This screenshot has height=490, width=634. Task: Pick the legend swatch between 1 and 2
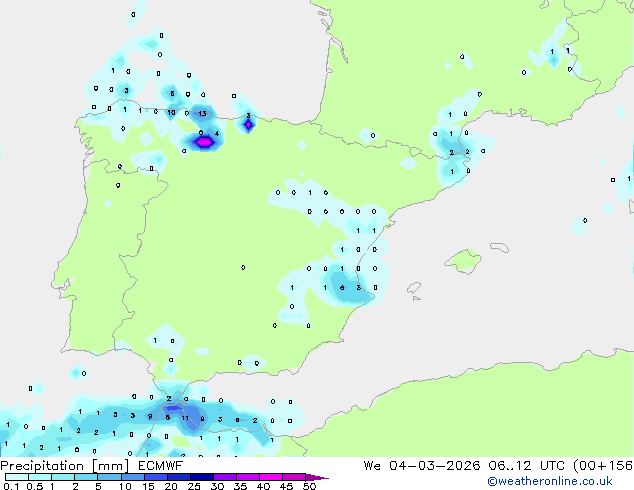click(x=63, y=477)
